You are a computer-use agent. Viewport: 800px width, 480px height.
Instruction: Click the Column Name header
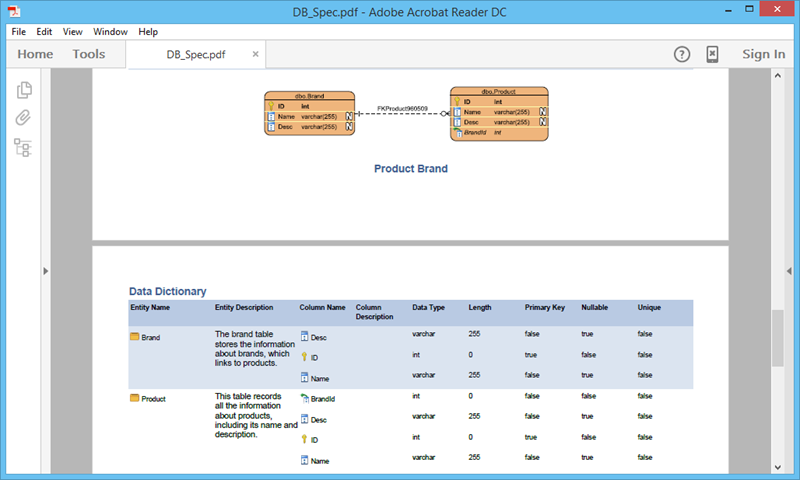coord(322,308)
